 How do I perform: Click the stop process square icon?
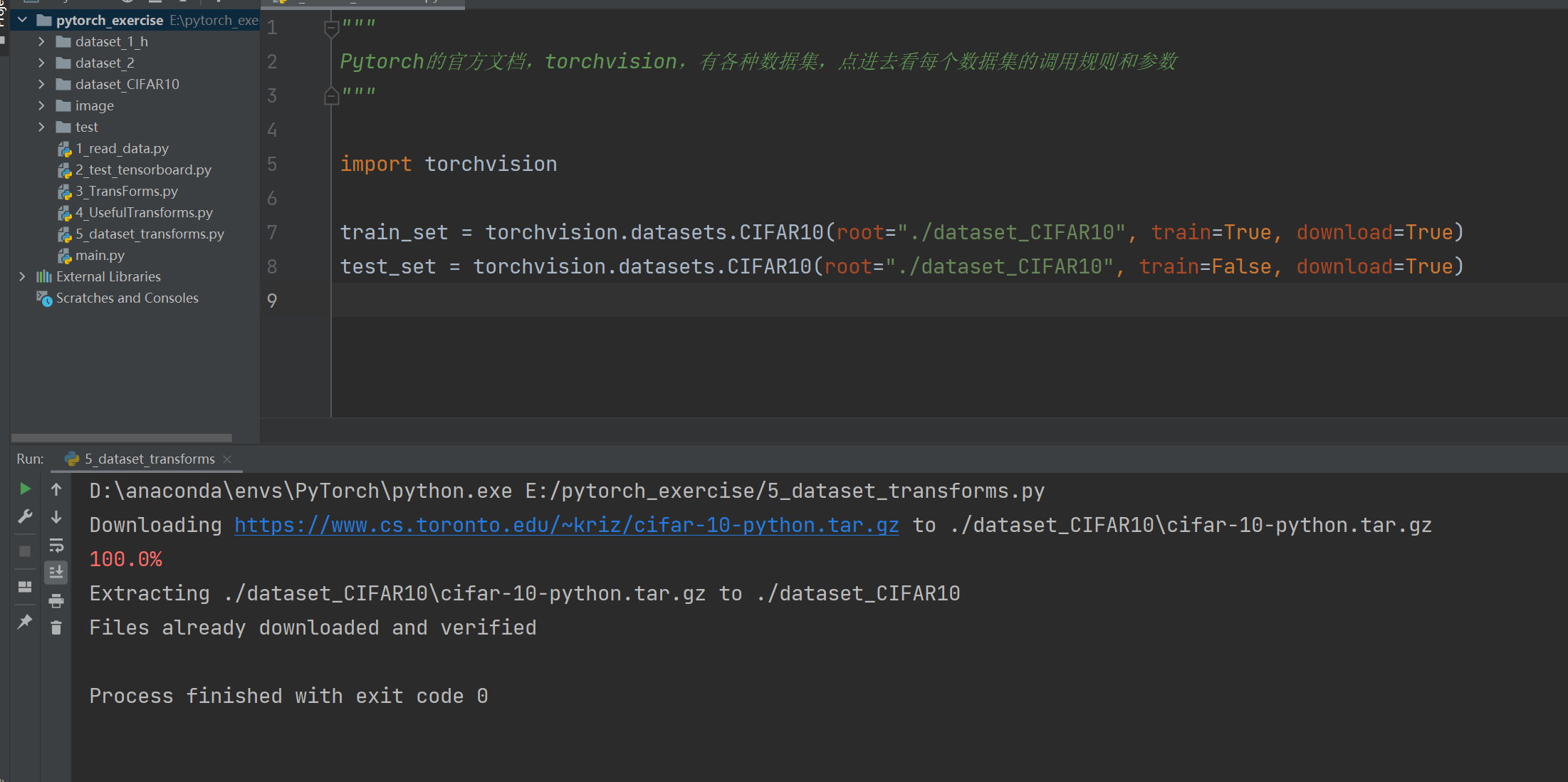point(25,551)
